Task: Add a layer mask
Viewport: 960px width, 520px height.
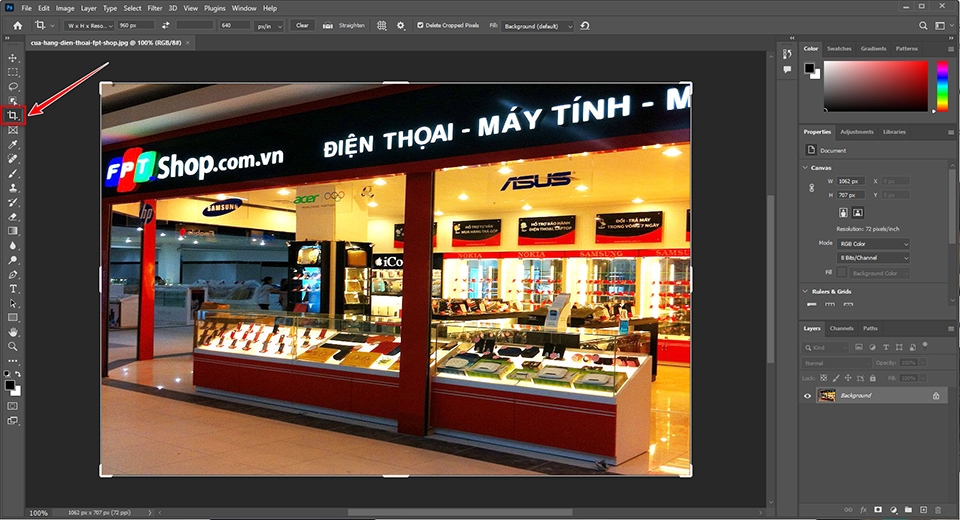Action: (x=878, y=510)
